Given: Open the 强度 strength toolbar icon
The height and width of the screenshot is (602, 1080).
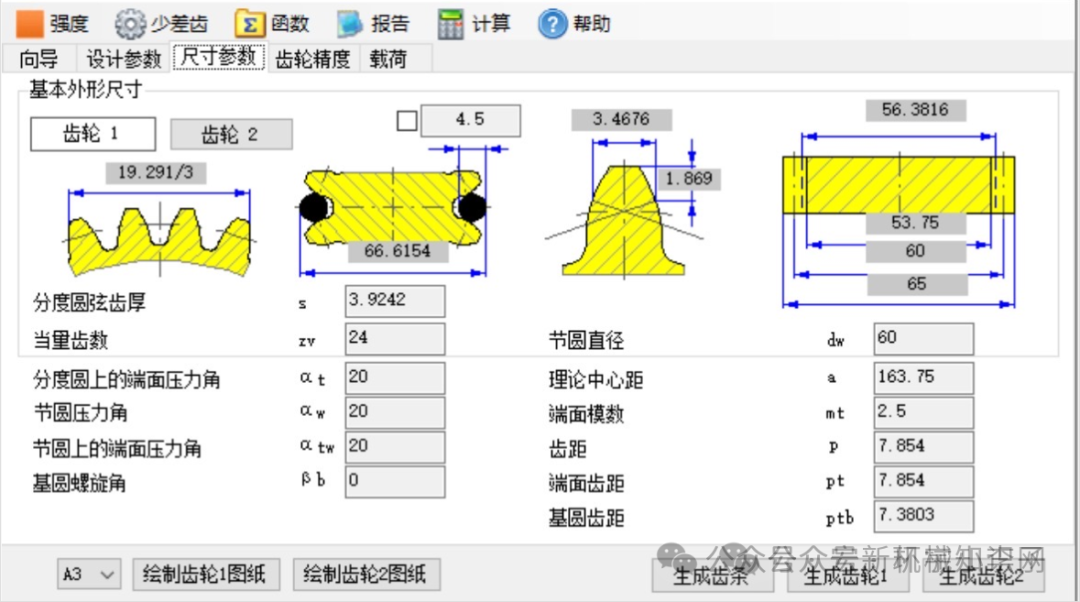Looking at the screenshot, I should (29, 24).
